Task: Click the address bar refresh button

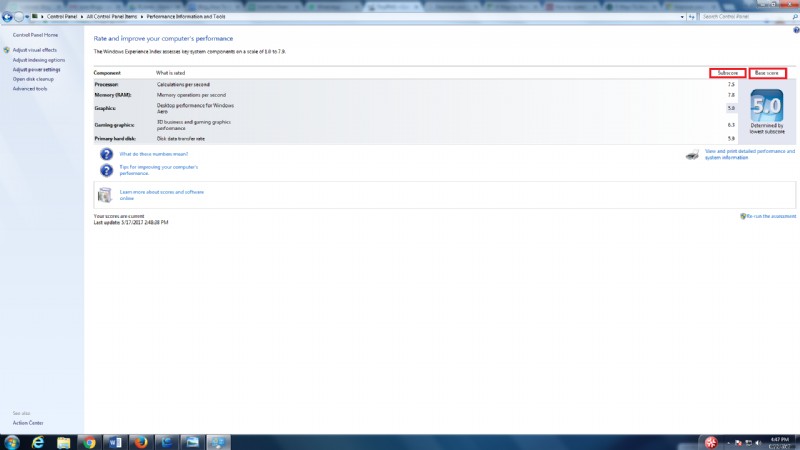Action: (x=692, y=17)
